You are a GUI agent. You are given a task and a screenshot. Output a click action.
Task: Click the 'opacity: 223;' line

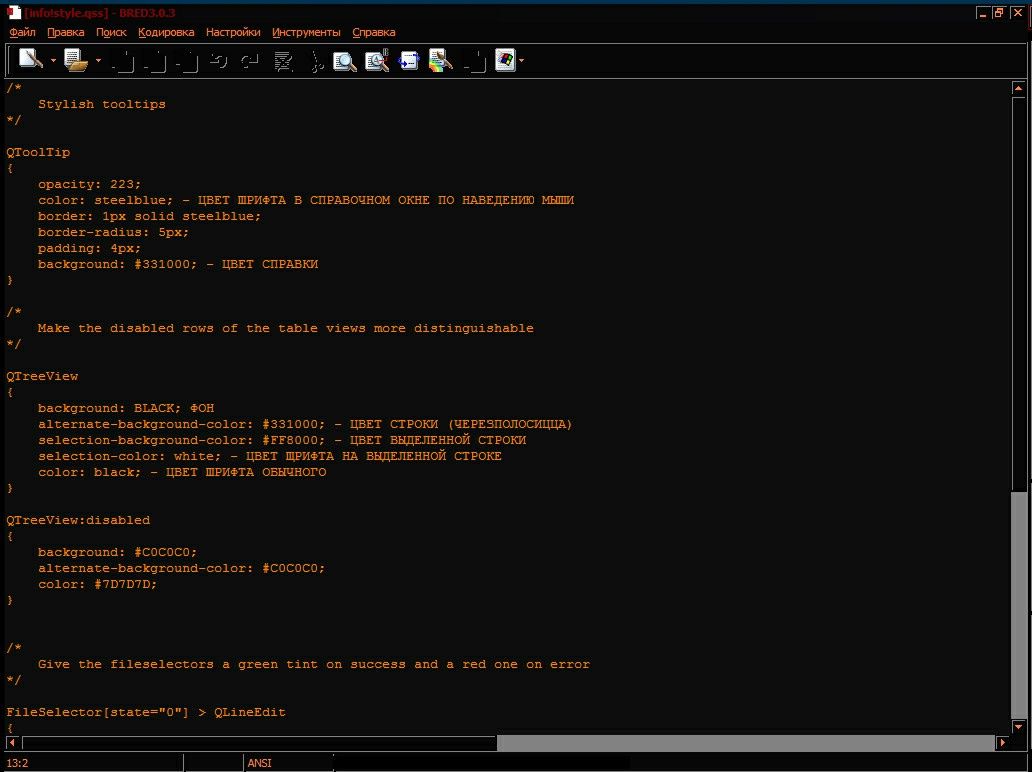(x=90, y=184)
